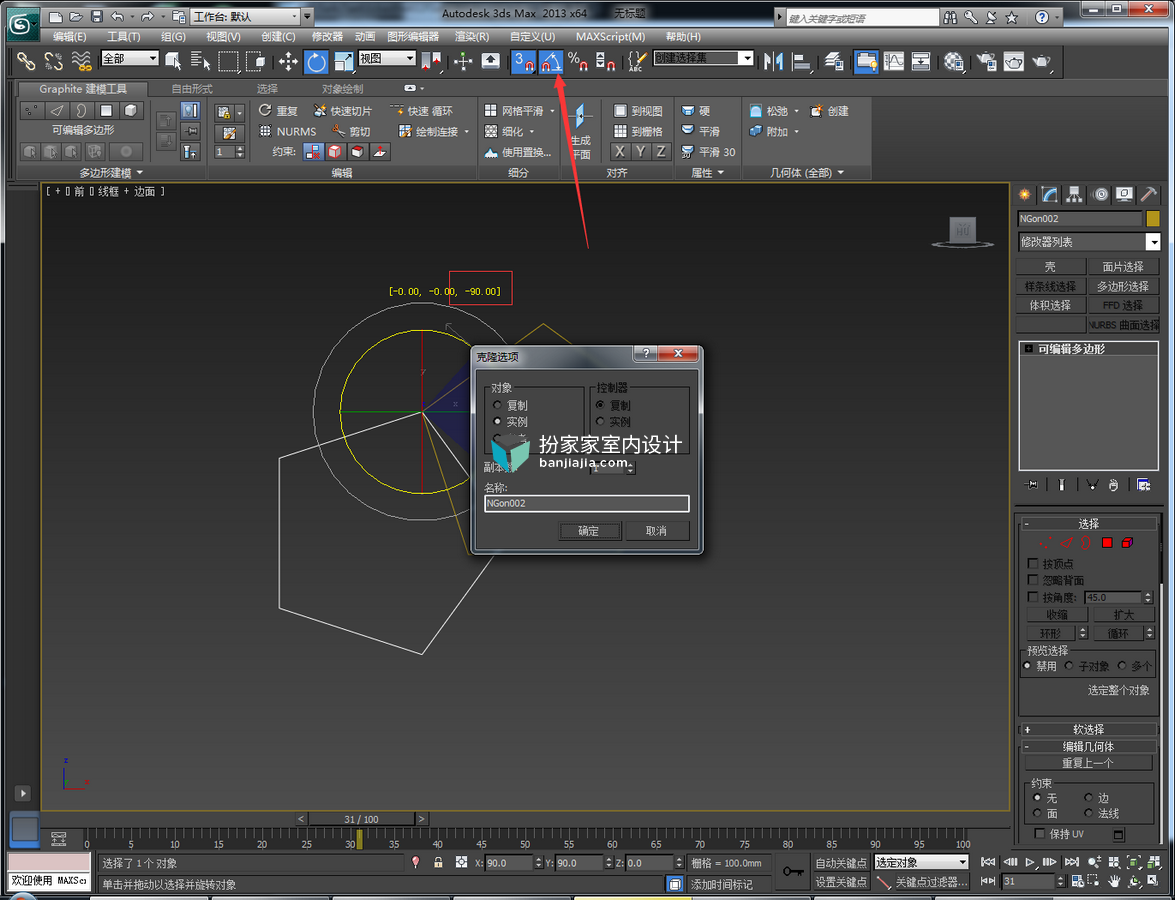Image resolution: width=1175 pixels, height=900 pixels.
Task: Click the Render Production teapot icon
Action: 1042,61
